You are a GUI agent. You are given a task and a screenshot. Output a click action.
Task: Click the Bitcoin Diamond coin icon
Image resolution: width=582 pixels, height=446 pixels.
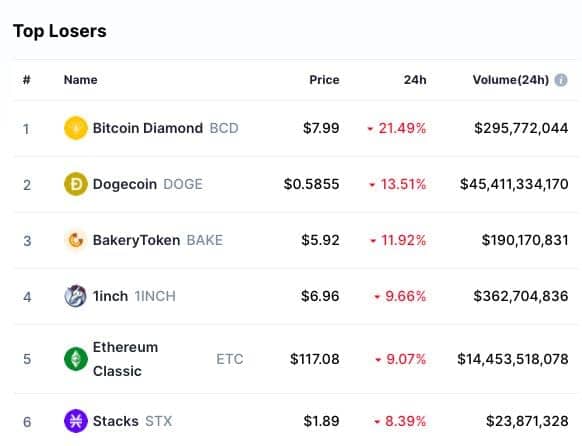click(x=76, y=128)
